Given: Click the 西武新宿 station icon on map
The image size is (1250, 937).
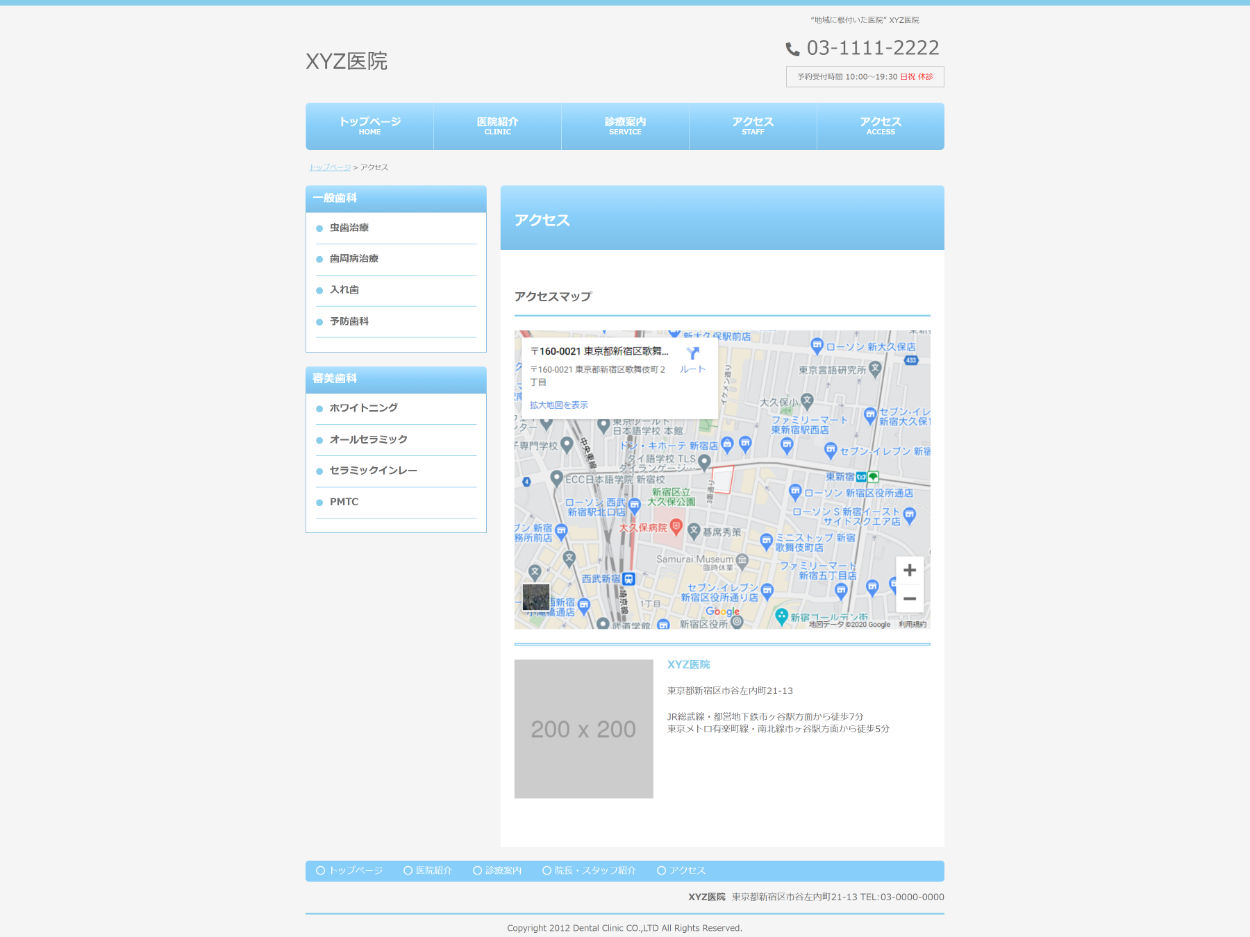Looking at the screenshot, I should [628, 578].
